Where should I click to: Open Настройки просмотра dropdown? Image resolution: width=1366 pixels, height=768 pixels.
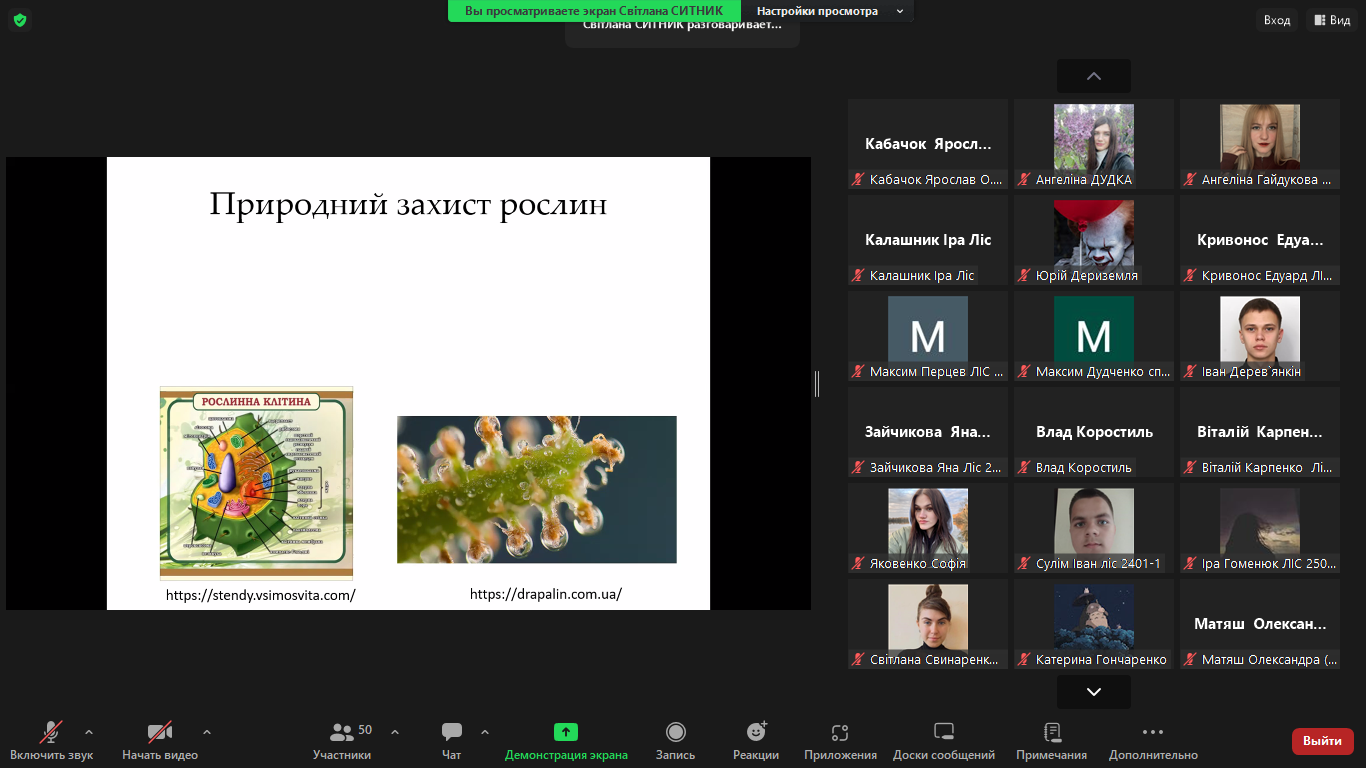coord(829,11)
